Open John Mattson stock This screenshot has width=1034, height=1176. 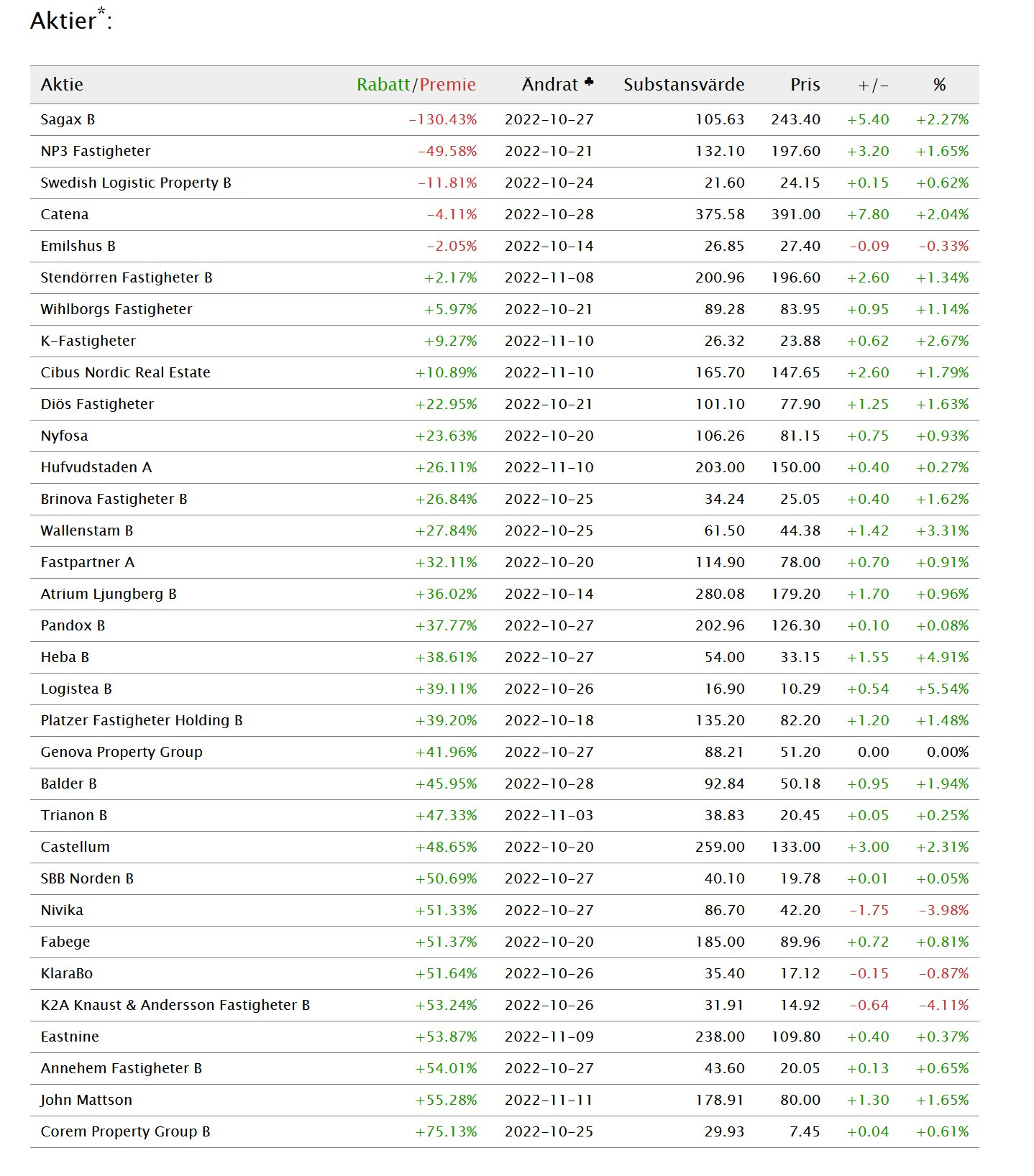pos(86,1100)
